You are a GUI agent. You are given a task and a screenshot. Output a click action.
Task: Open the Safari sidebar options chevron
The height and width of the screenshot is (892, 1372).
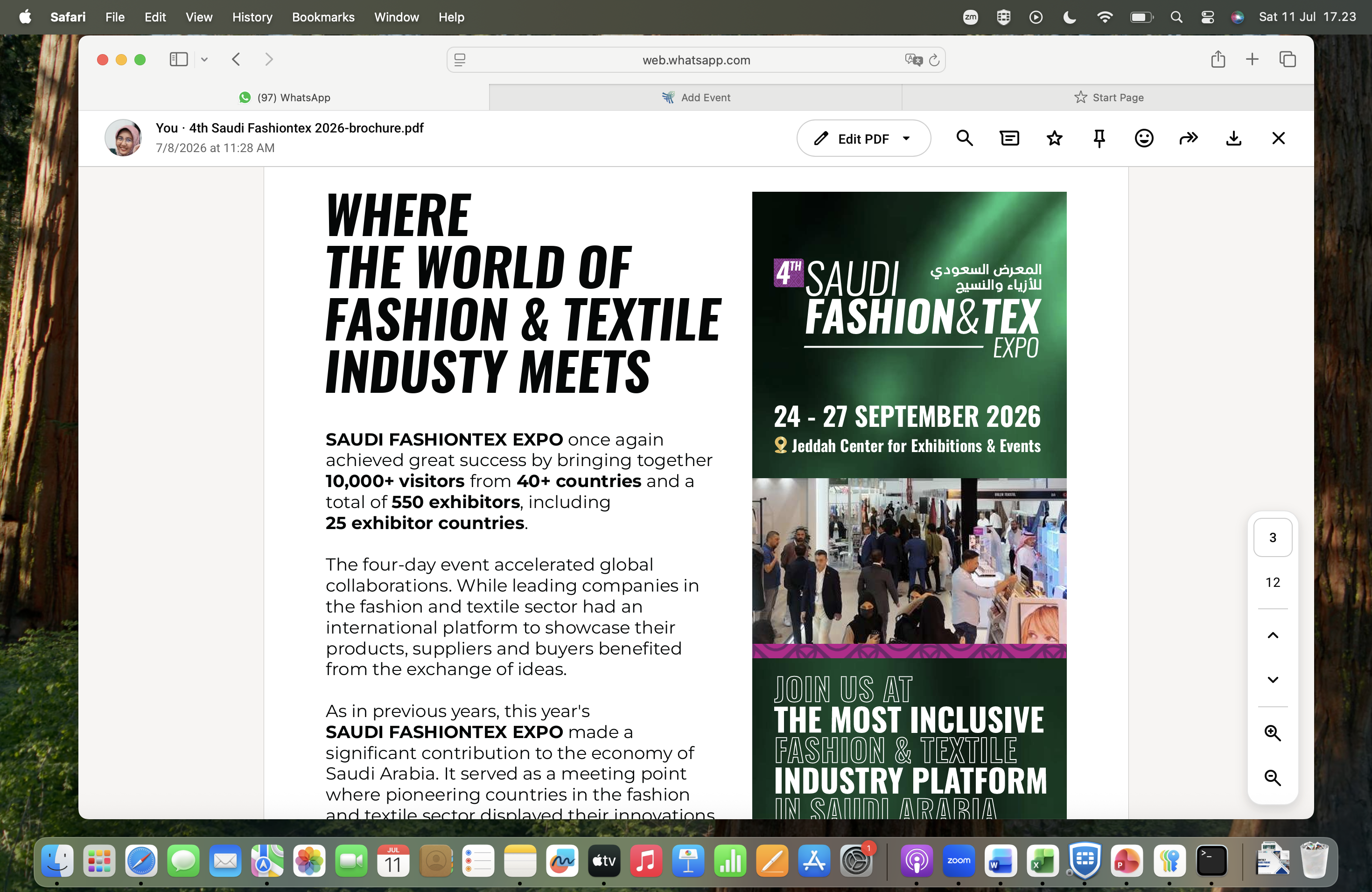204,59
